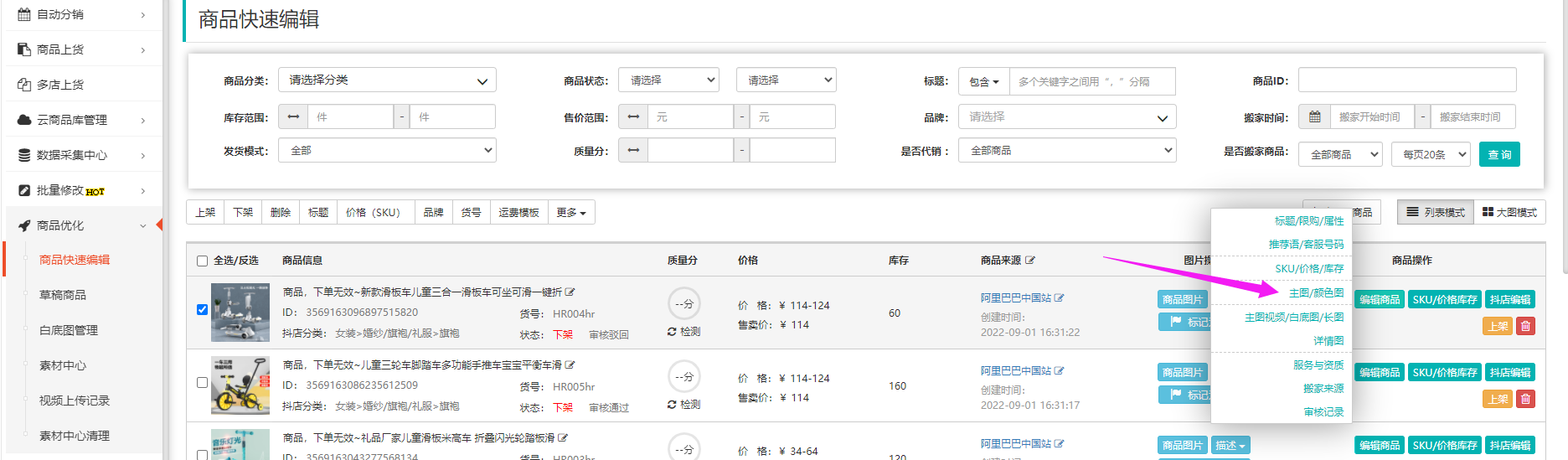This screenshot has height=460, width=1568.
Task: Click calendar icon in 搬家时间 field
Action: (x=1315, y=117)
